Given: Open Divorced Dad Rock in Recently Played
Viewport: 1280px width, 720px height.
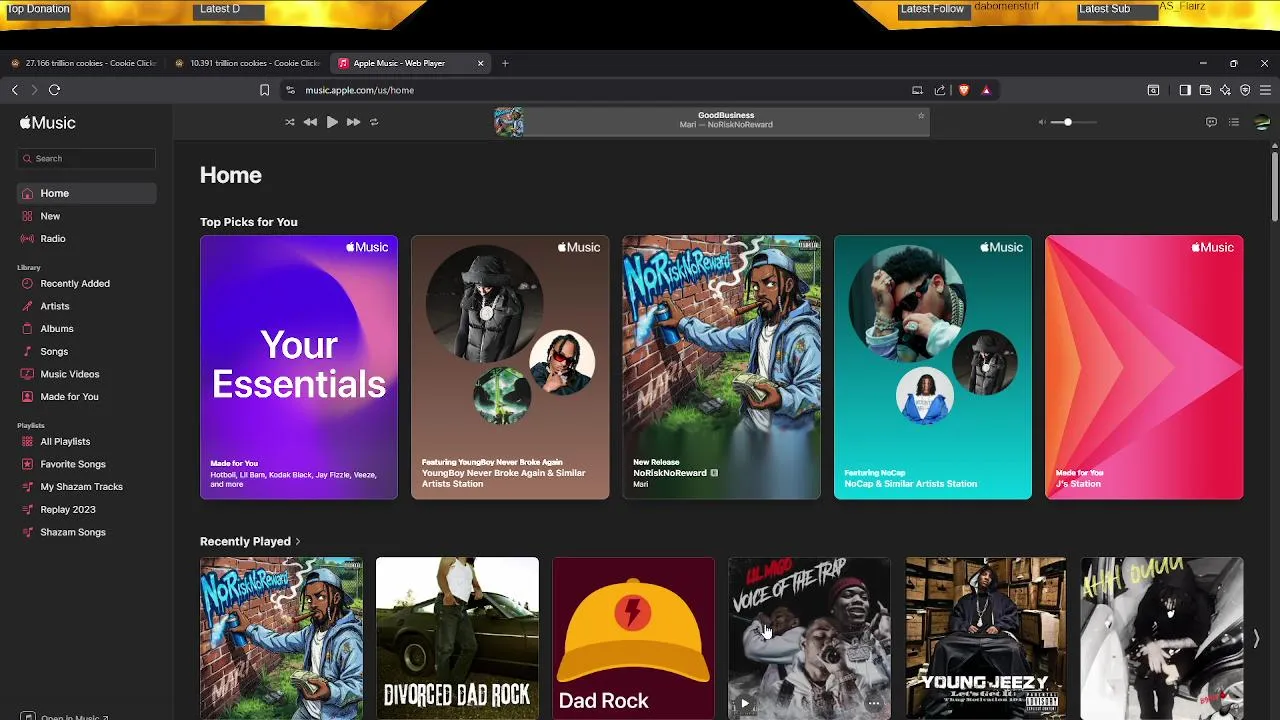Looking at the screenshot, I should pos(457,638).
